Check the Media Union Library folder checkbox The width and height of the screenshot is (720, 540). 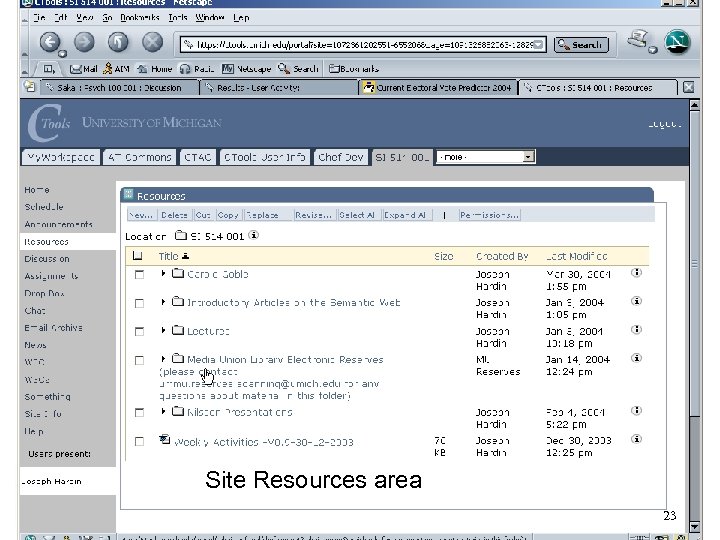[x=139, y=360]
